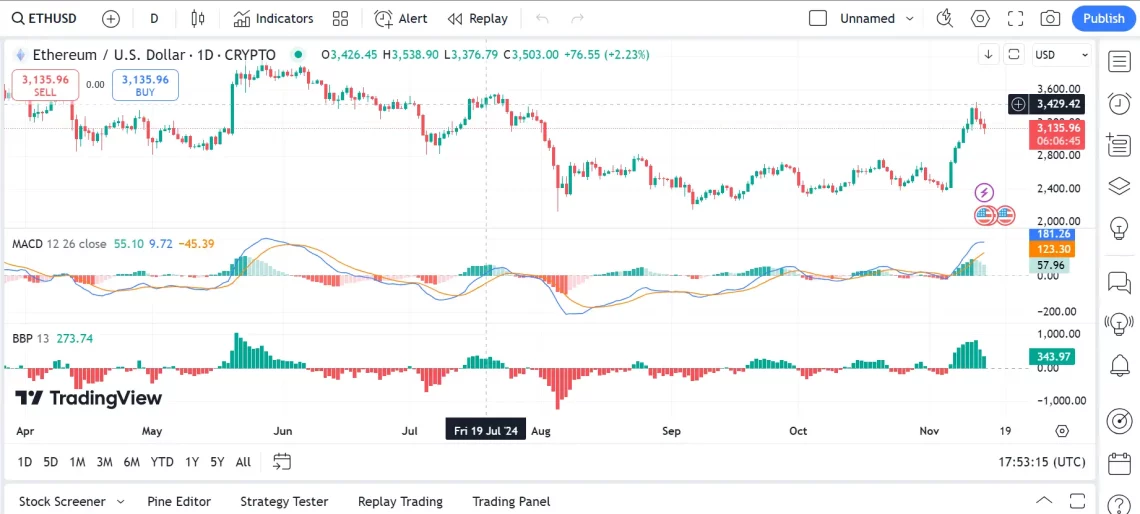
Task: Select the 6M time range
Action: 131,462
